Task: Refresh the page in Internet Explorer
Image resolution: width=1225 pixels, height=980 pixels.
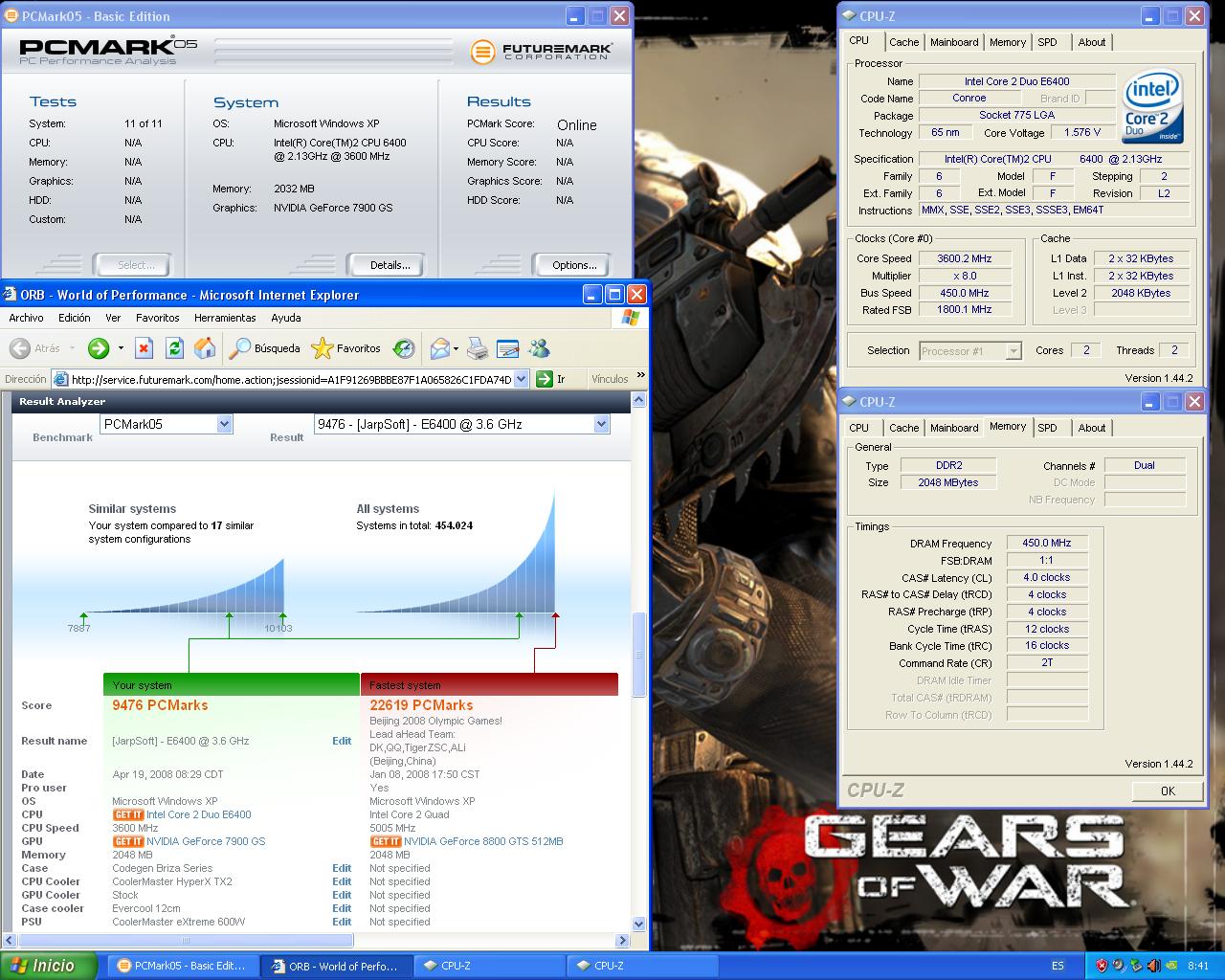Action: pyautogui.click(x=174, y=348)
